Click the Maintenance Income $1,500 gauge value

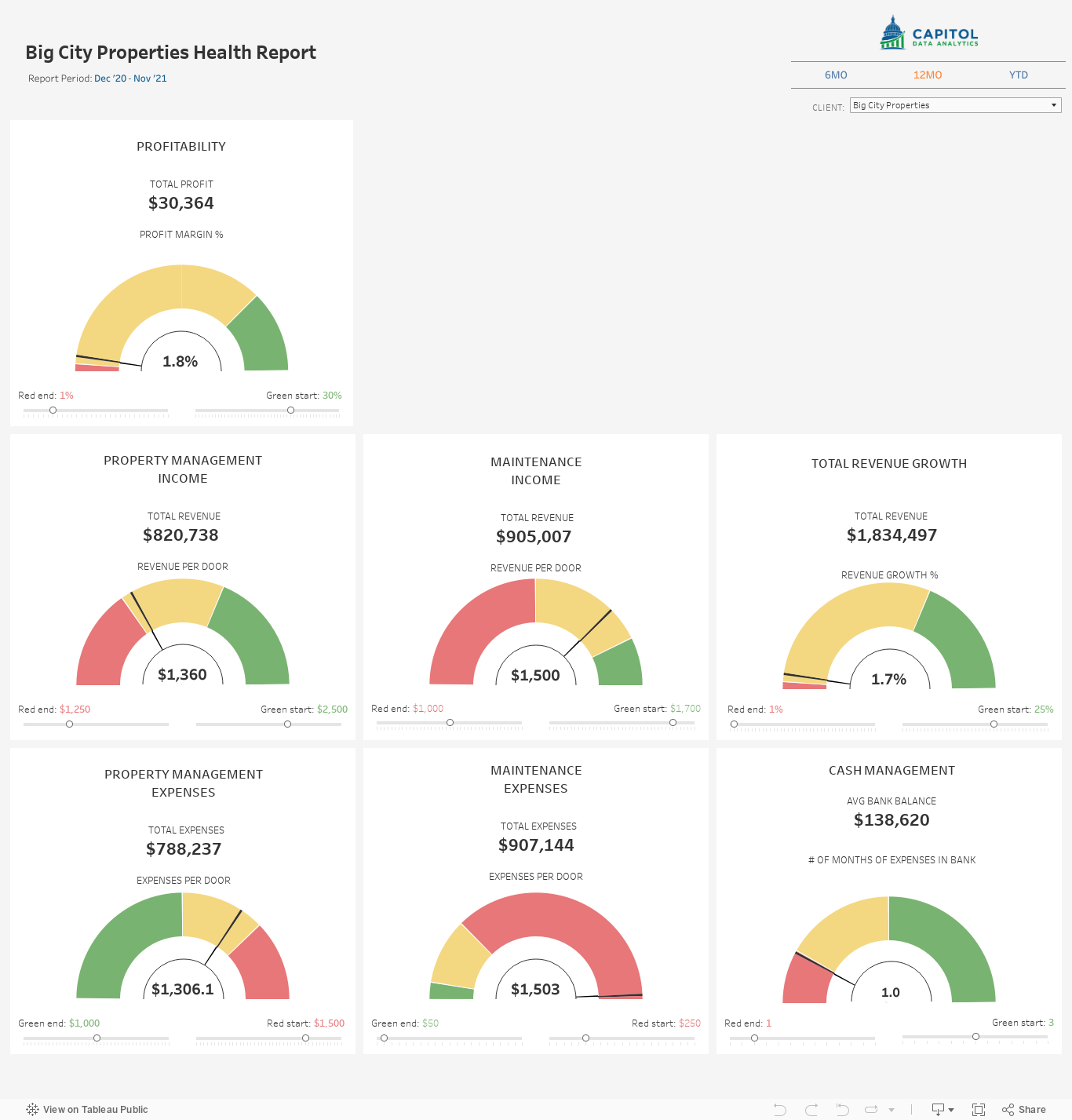point(535,676)
